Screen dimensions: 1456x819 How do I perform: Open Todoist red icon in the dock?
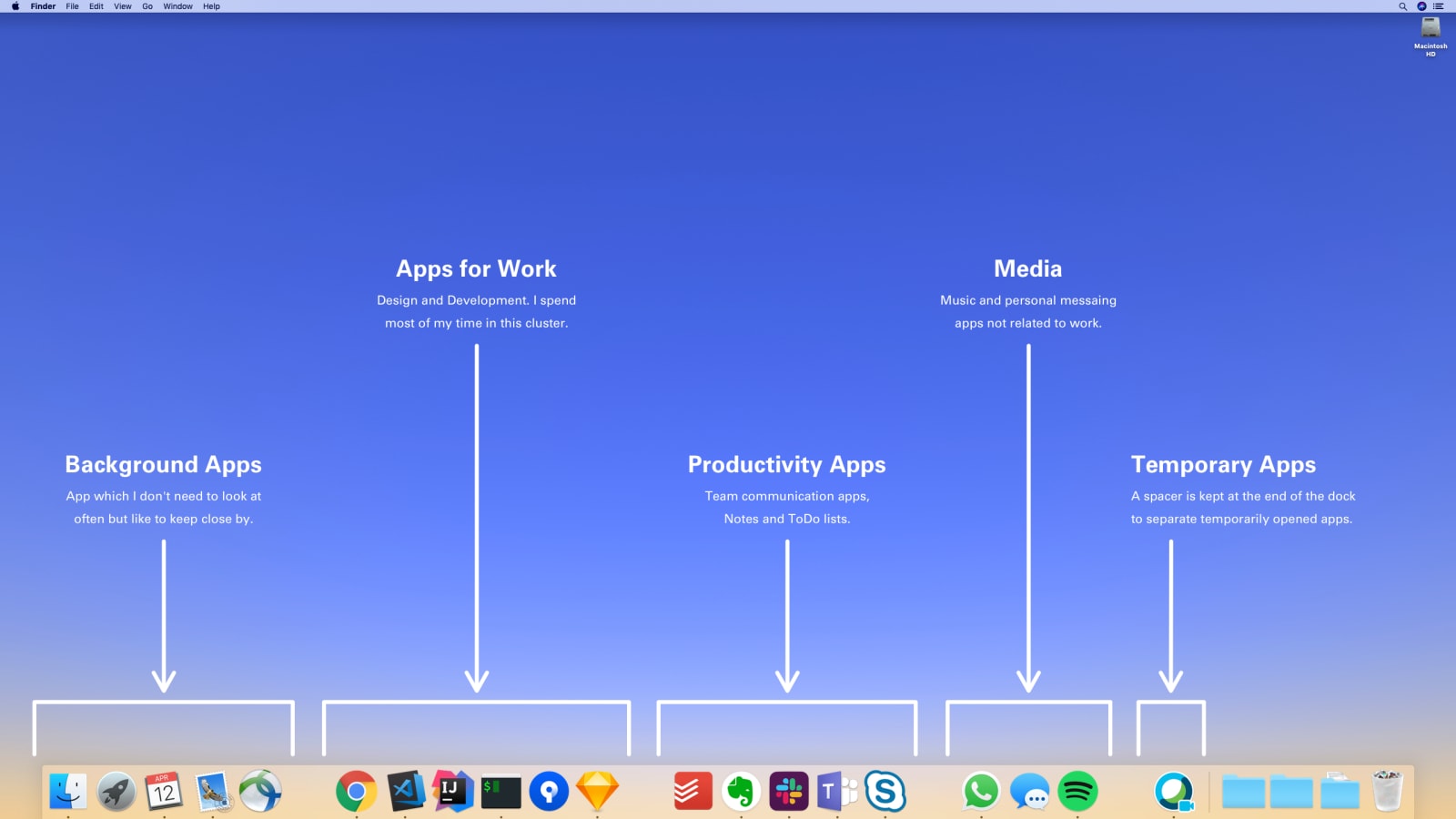[693, 792]
